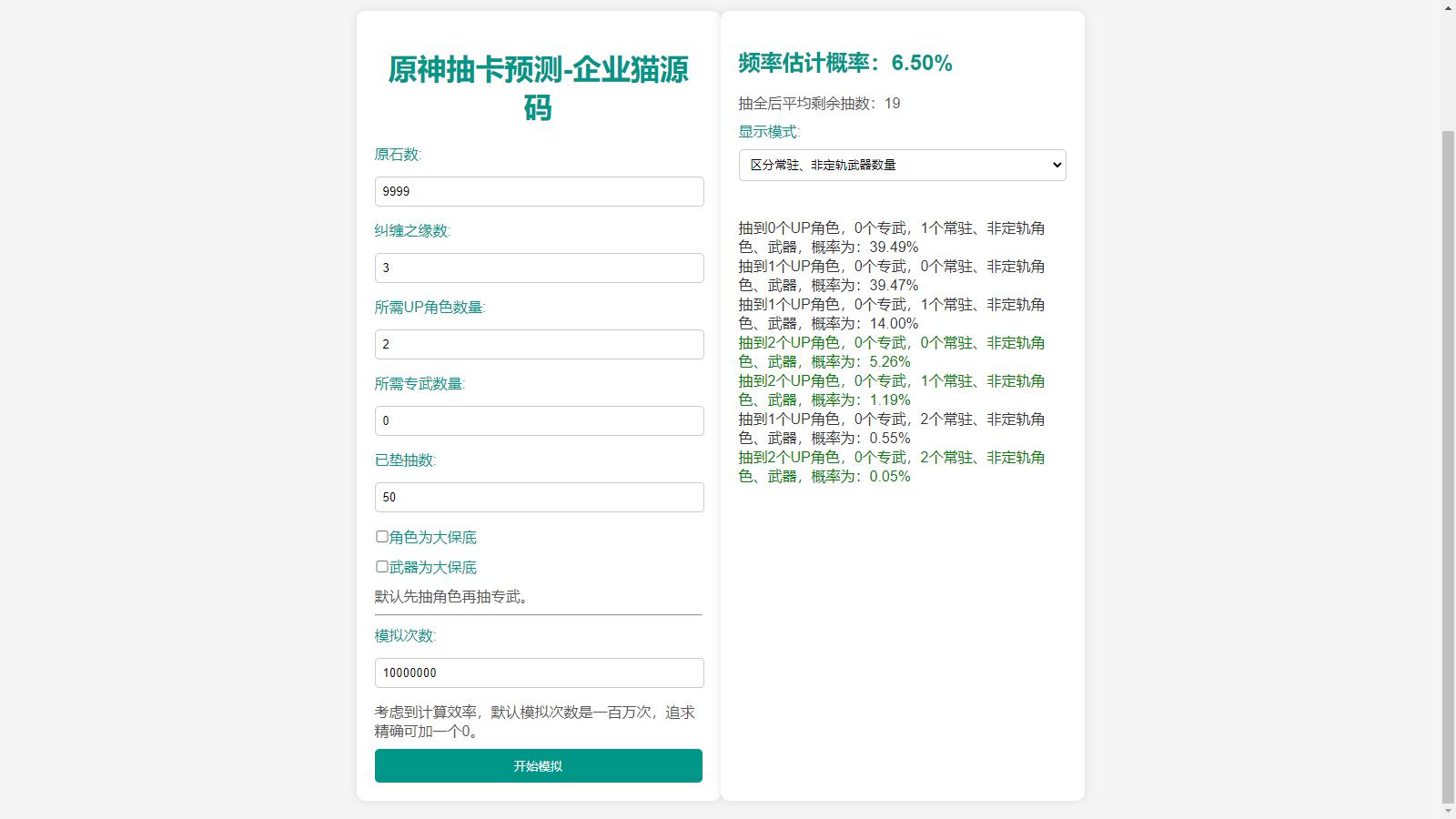This screenshot has width=1456, height=819.
Task: Click the vertical scrollbar thumb
Action: 1448,464
